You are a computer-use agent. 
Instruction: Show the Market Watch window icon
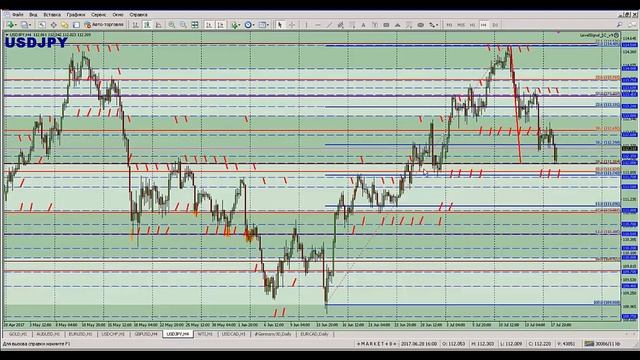[42, 25]
